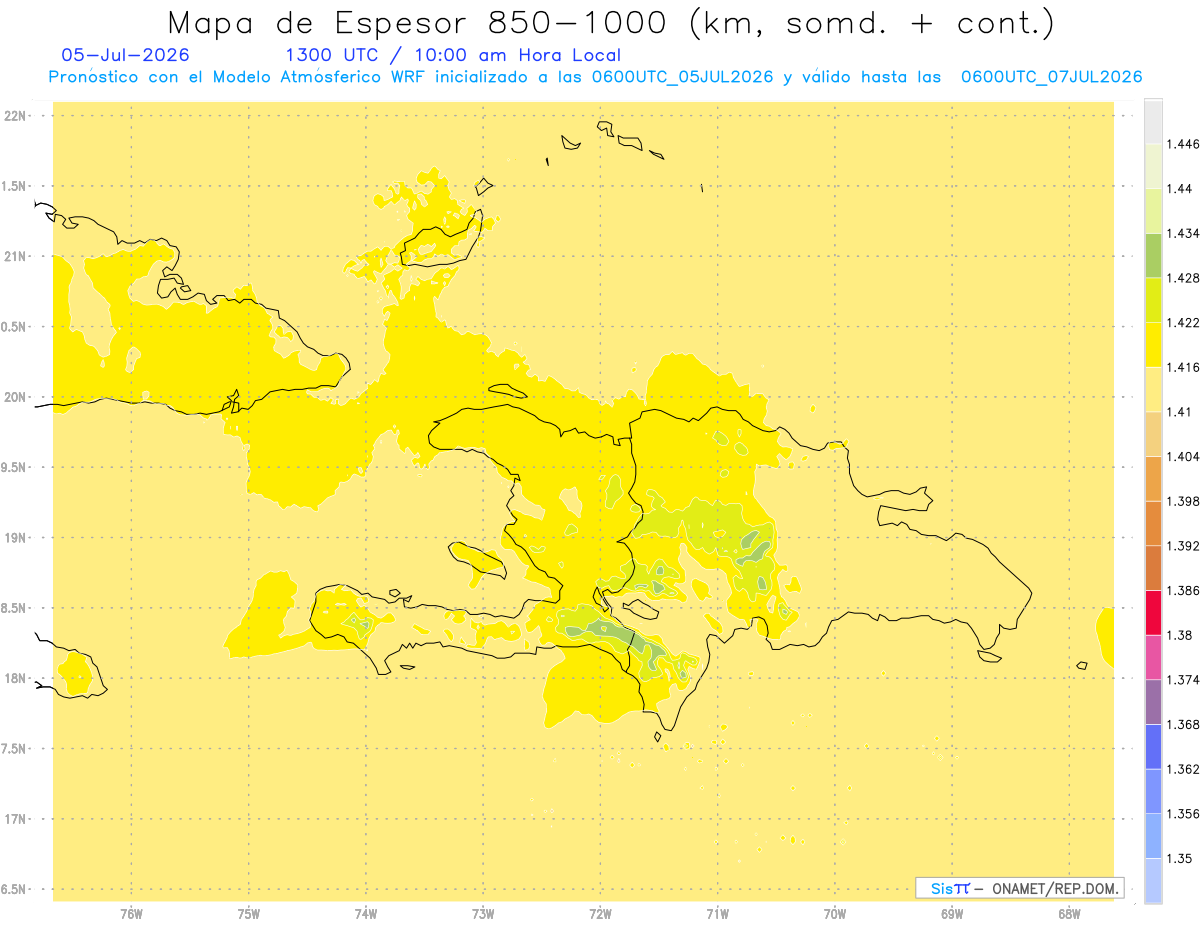This screenshot has width=1200, height=927.
Task: Click the legend value '1.404'
Action: tap(1183, 456)
